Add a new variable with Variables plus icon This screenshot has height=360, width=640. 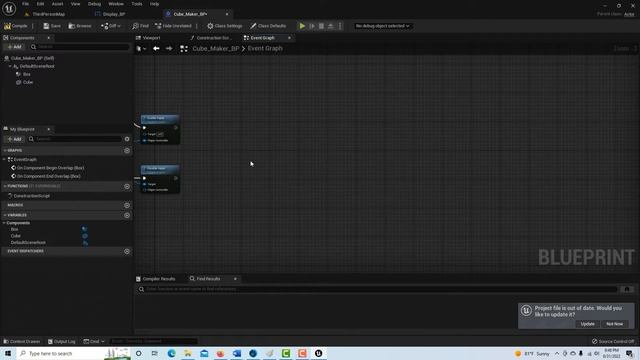127,215
